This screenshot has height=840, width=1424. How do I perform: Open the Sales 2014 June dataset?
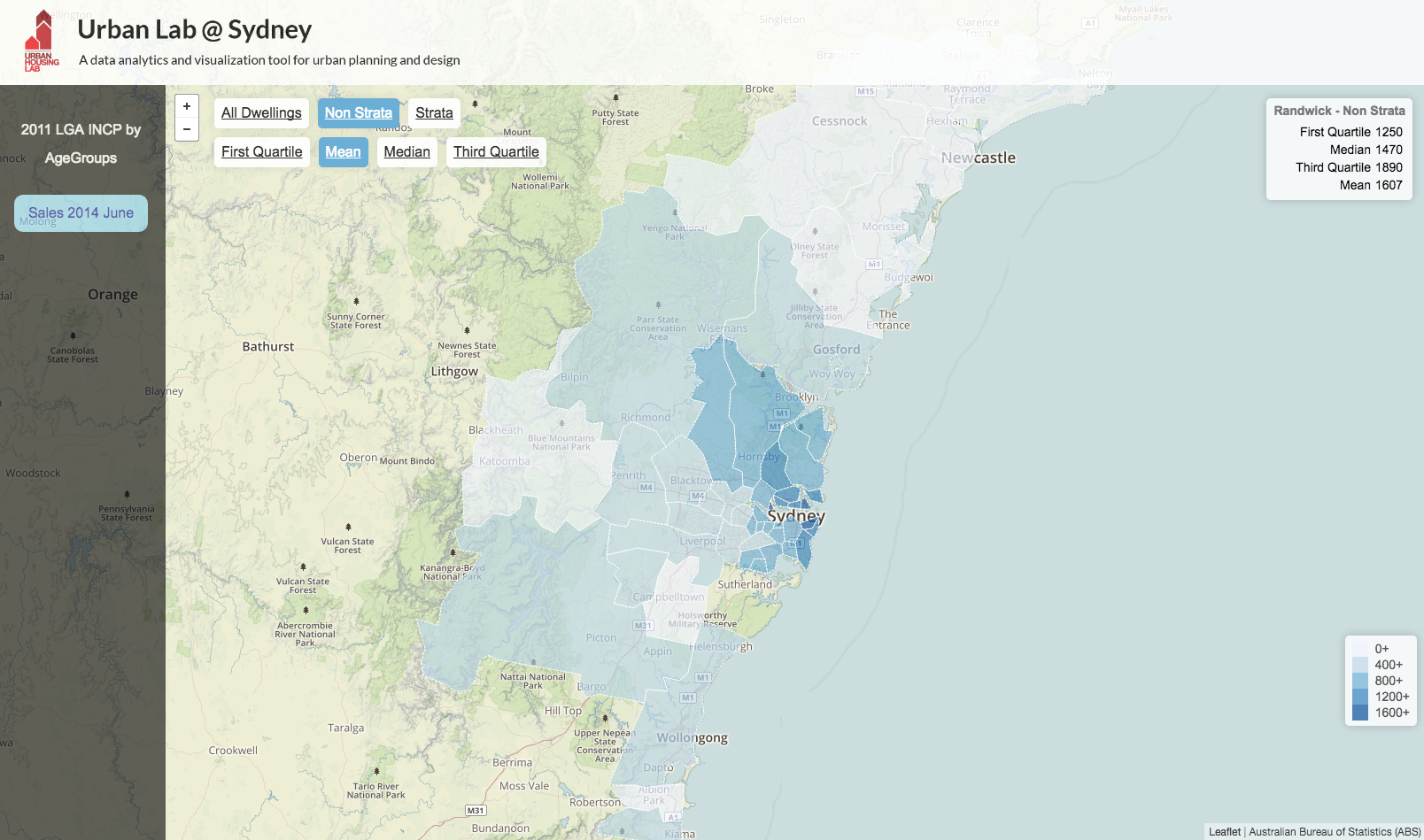click(x=81, y=213)
